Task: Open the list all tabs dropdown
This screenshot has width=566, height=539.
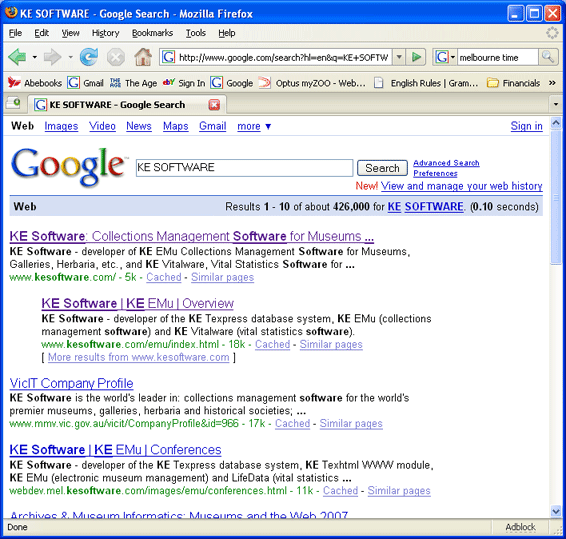Action: [x=556, y=105]
